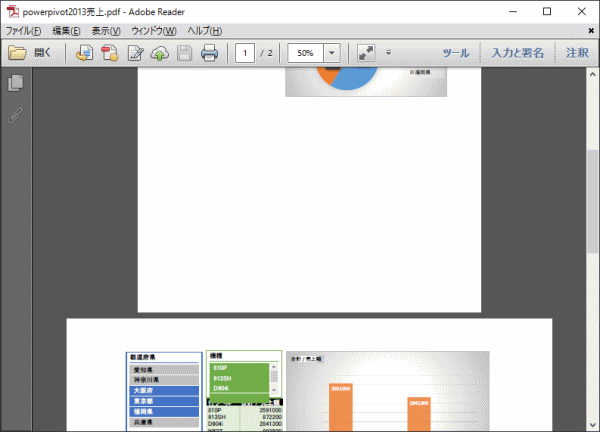Click the D904i item in the green slicer

coord(240,388)
